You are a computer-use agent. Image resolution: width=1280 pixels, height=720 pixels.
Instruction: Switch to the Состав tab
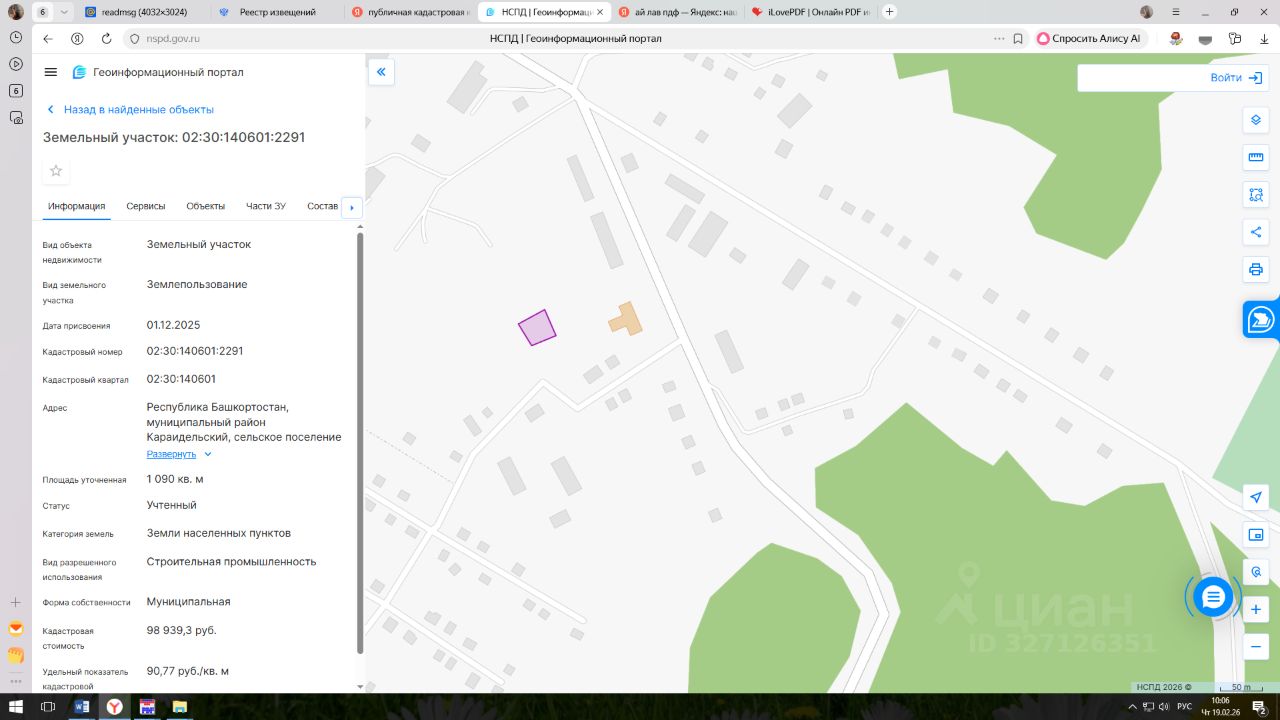tap(323, 206)
